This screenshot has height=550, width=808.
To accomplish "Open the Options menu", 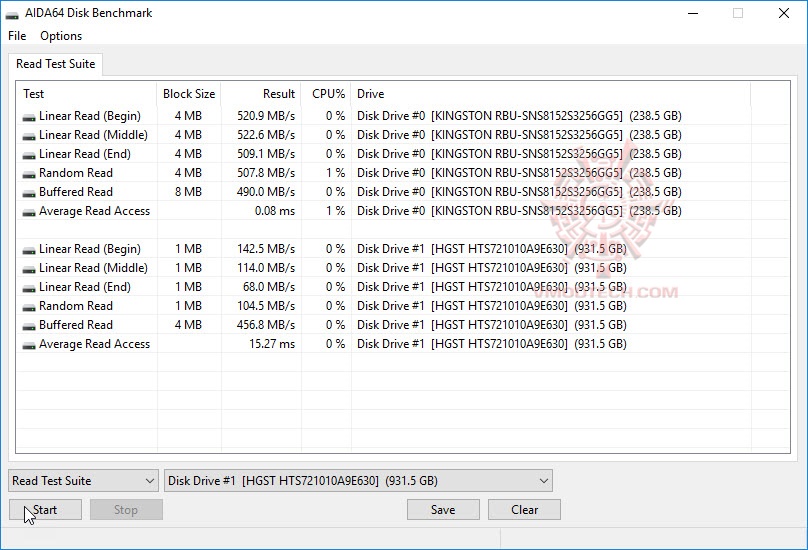I will (61, 36).
